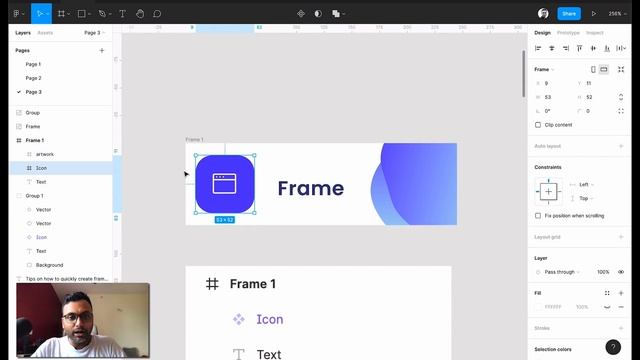The height and width of the screenshot is (360, 640).
Task: Select the Background layer
Action: [x=61, y=265]
